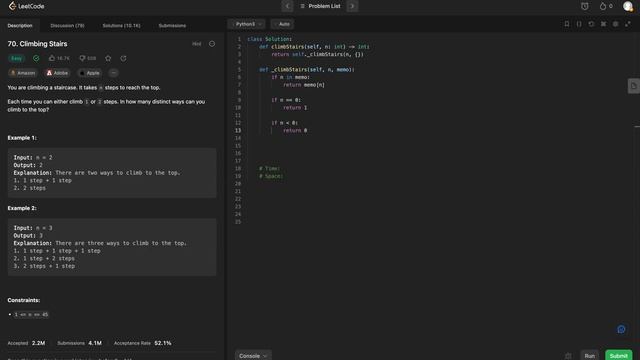This screenshot has height=360, width=640.
Task: Run the code
Action: click(x=590, y=356)
